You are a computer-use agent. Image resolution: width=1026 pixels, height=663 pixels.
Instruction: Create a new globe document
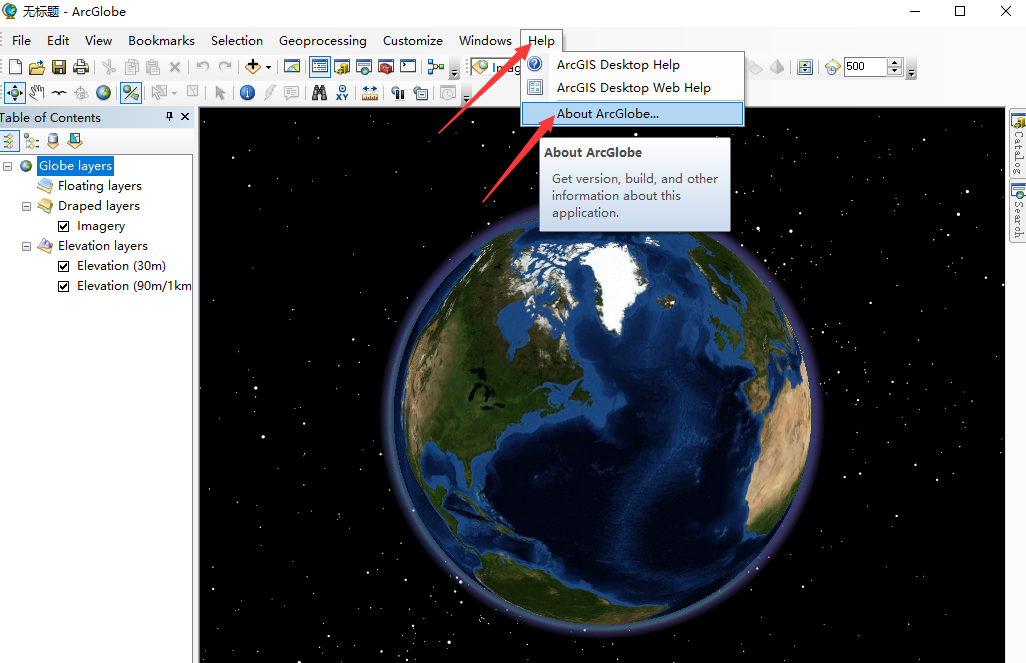click(15, 67)
